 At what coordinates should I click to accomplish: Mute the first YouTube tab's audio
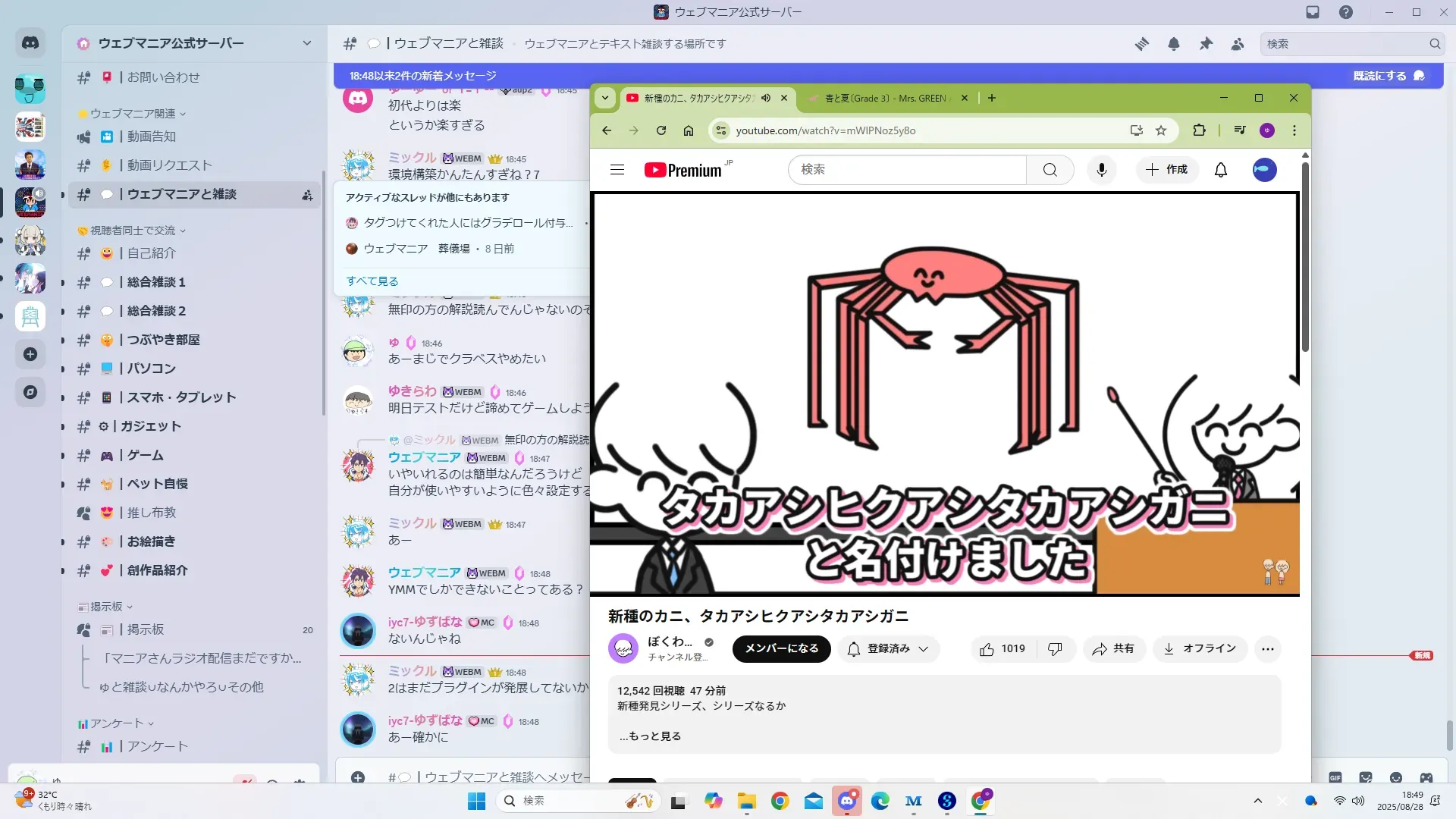(766, 98)
